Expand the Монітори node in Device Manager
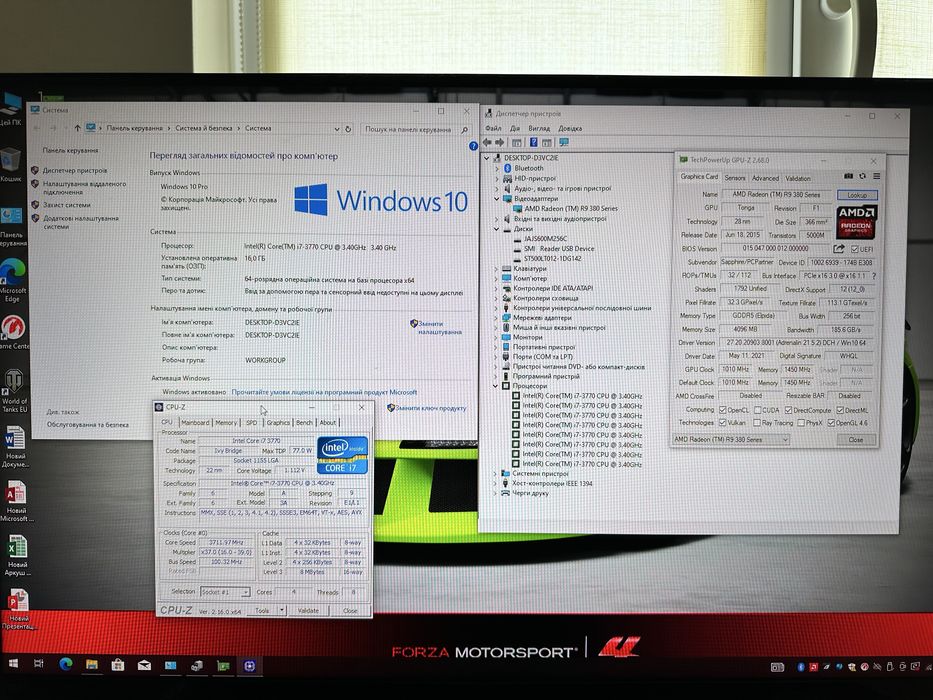933x700 pixels. (x=496, y=337)
